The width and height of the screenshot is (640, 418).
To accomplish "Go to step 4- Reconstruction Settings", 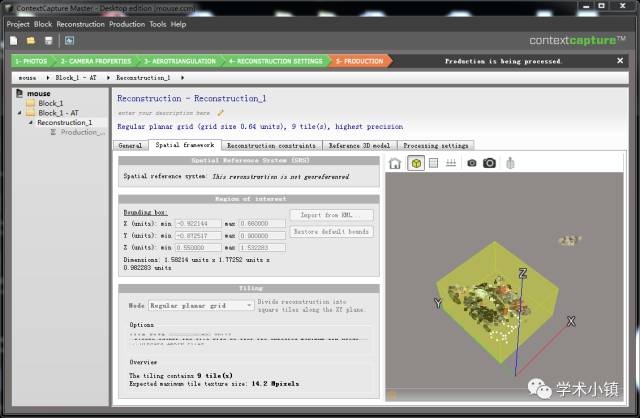I will (x=276, y=61).
